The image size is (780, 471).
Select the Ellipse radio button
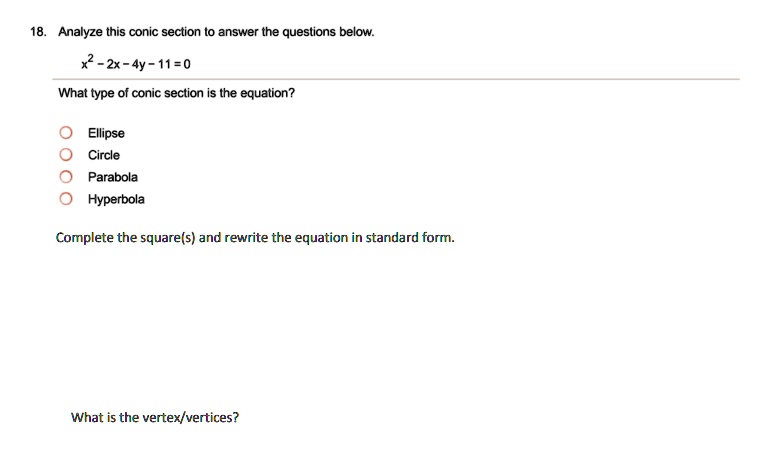click(x=66, y=133)
